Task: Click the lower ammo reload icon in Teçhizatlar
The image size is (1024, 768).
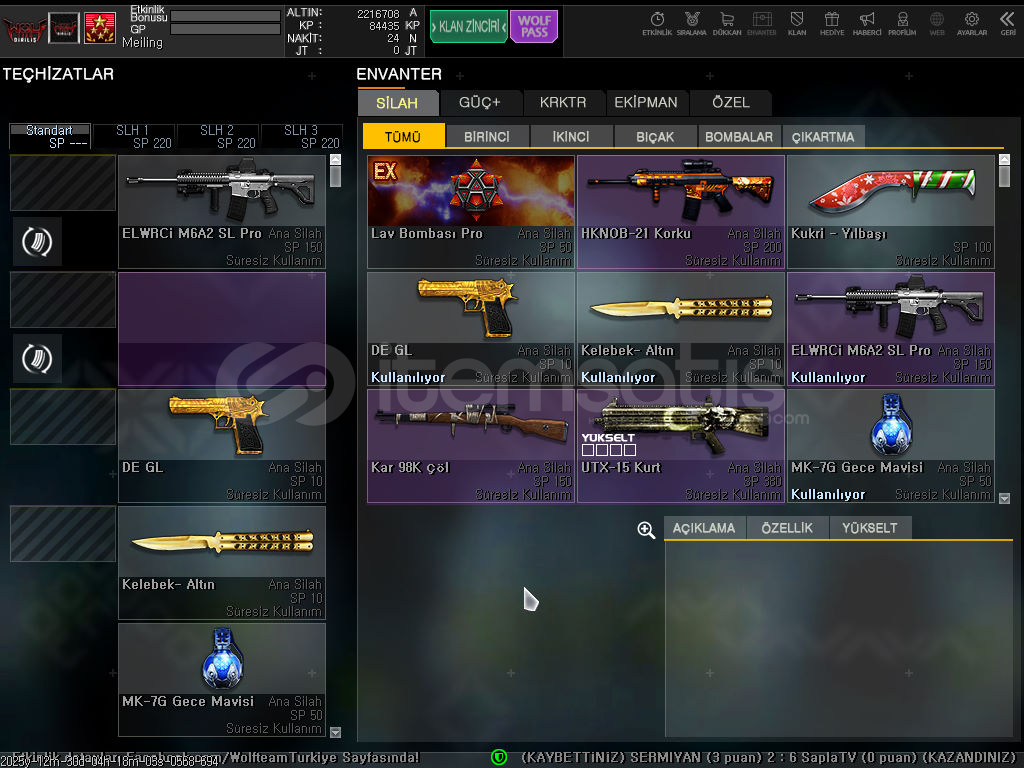Action: pos(37,359)
